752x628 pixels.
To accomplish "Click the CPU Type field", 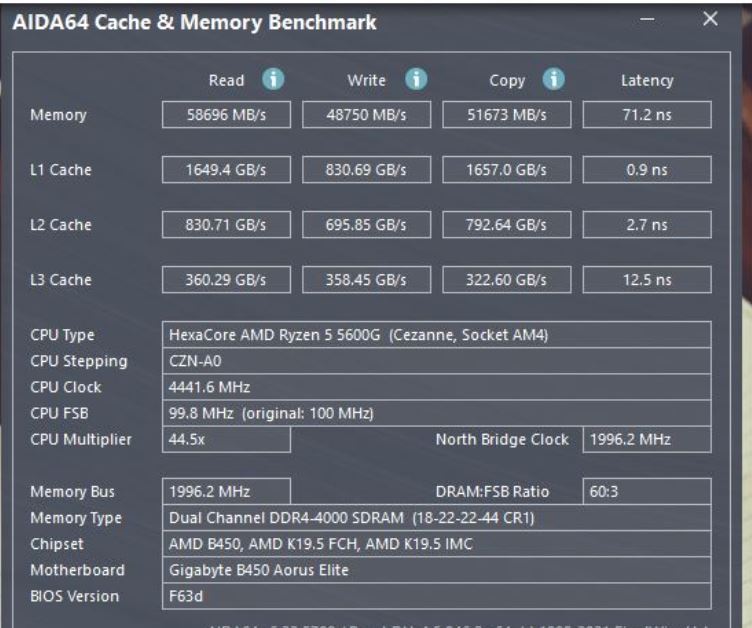I will click(x=437, y=335).
